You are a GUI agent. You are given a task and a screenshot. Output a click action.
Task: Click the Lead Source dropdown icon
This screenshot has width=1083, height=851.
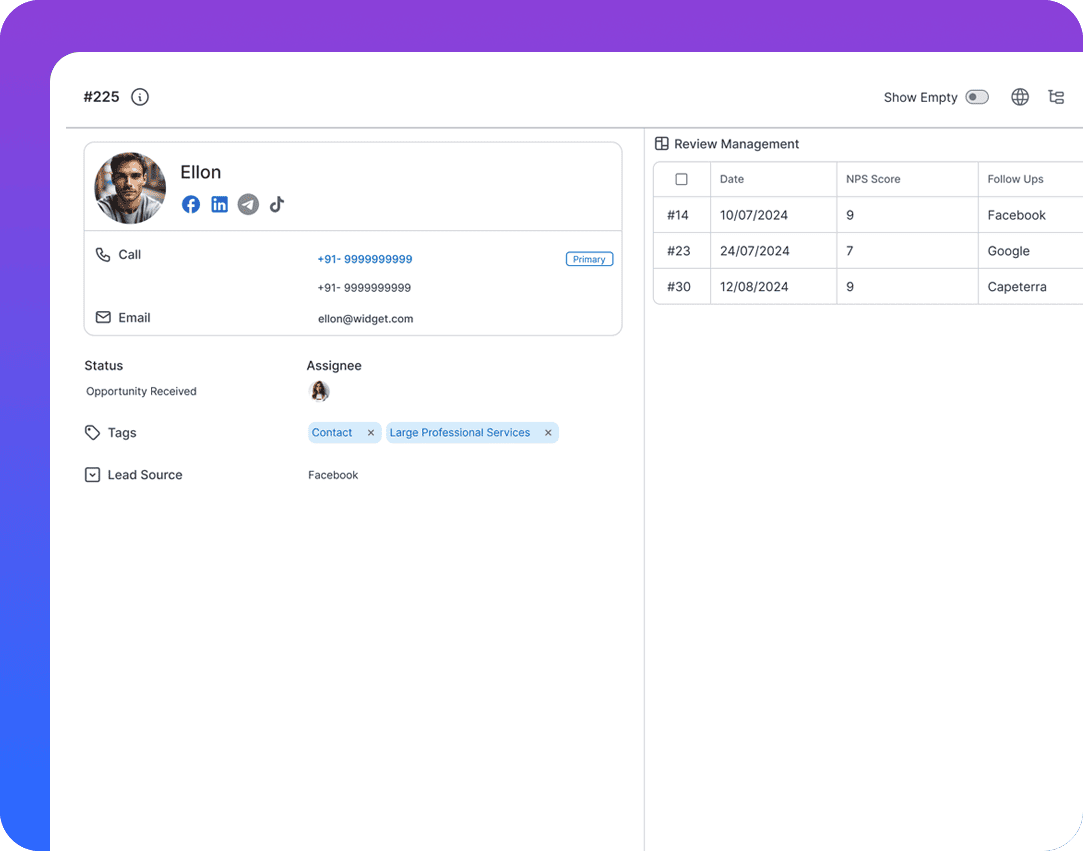click(93, 475)
